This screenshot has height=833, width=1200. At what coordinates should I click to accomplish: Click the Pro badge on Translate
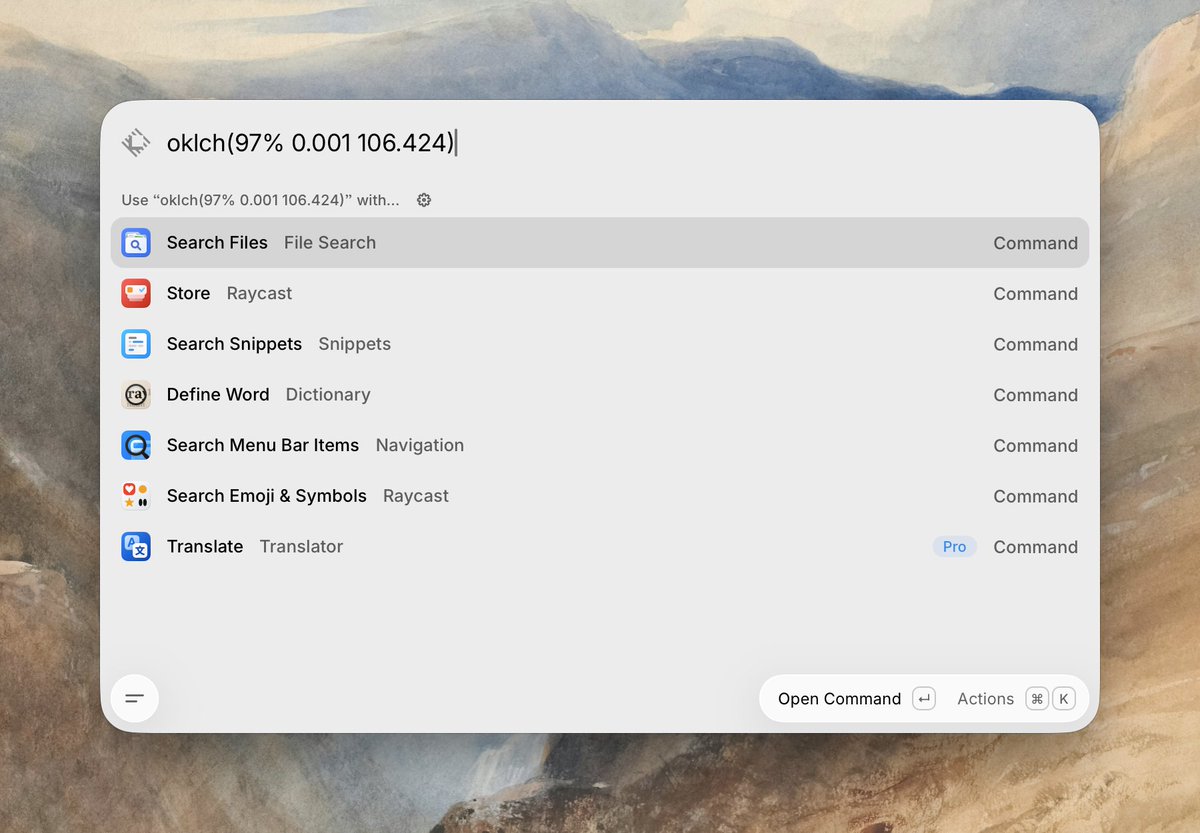(955, 547)
